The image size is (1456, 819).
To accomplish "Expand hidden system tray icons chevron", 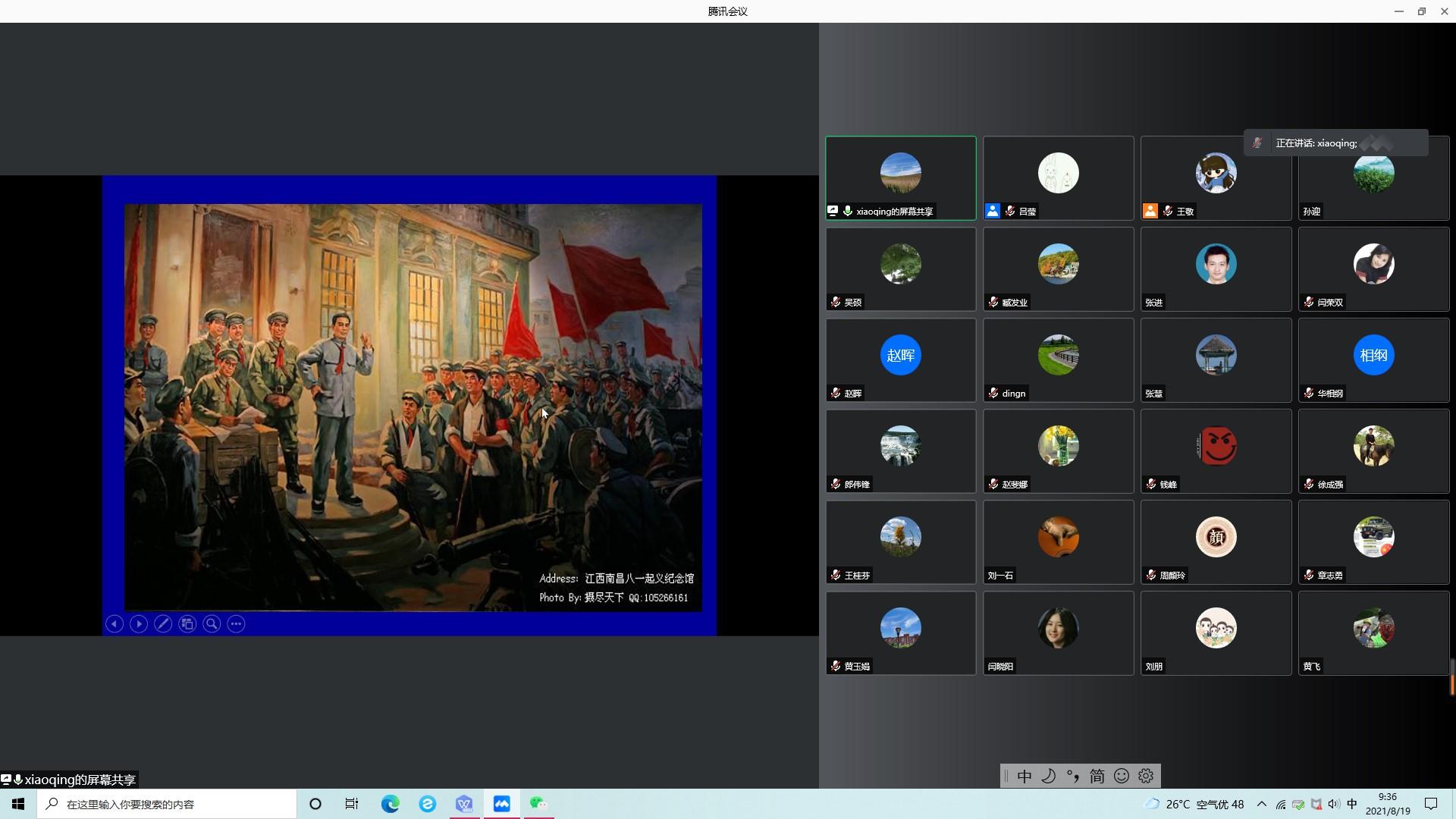I will pyautogui.click(x=1261, y=804).
